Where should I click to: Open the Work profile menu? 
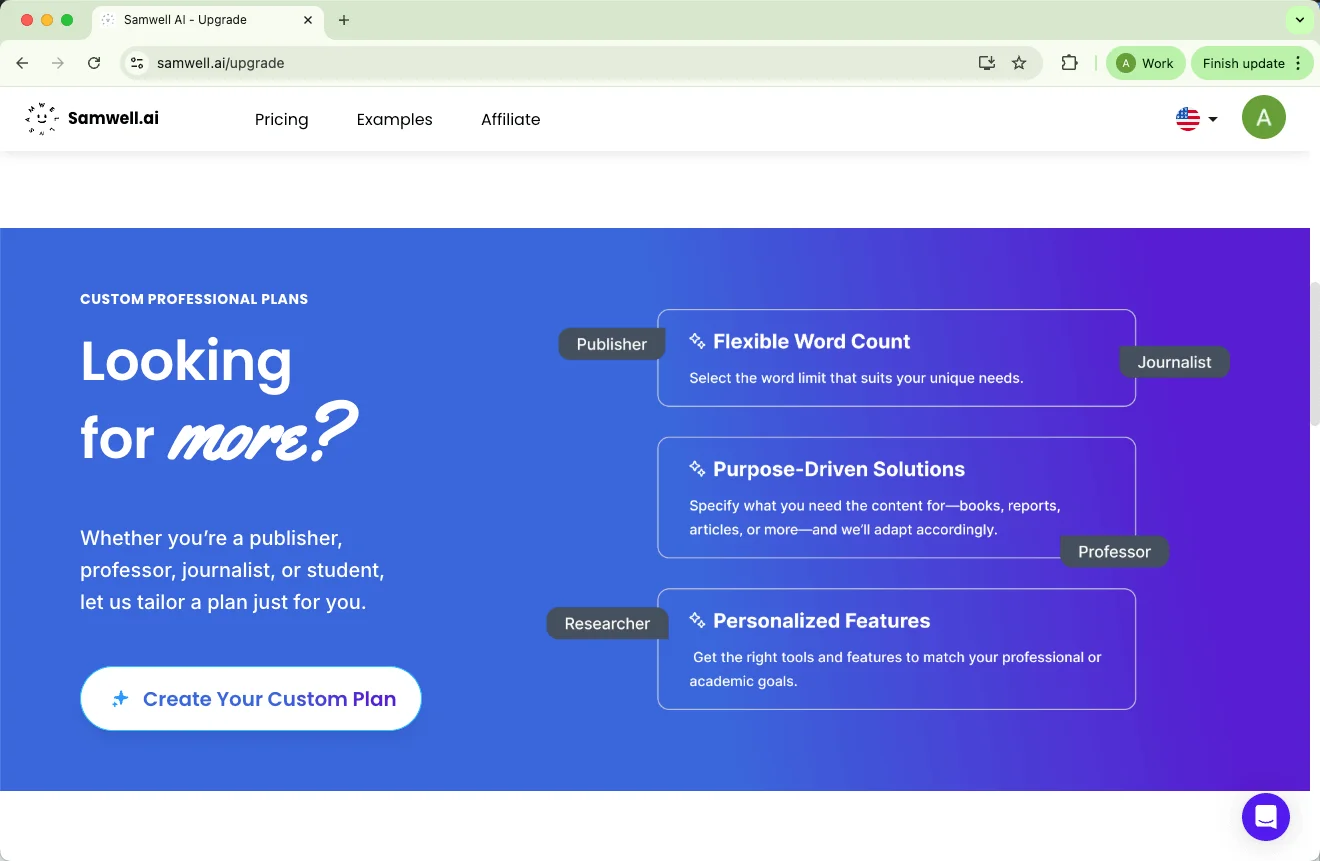[x=1145, y=63]
